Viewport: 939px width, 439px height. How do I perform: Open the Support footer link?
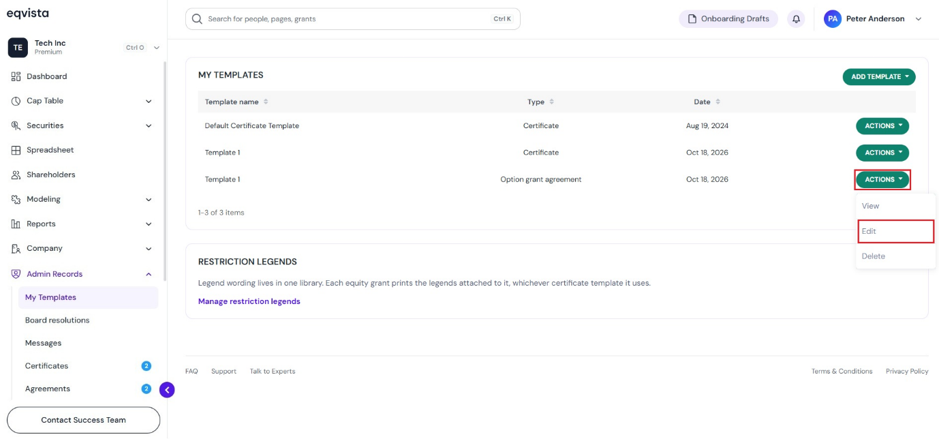224,371
